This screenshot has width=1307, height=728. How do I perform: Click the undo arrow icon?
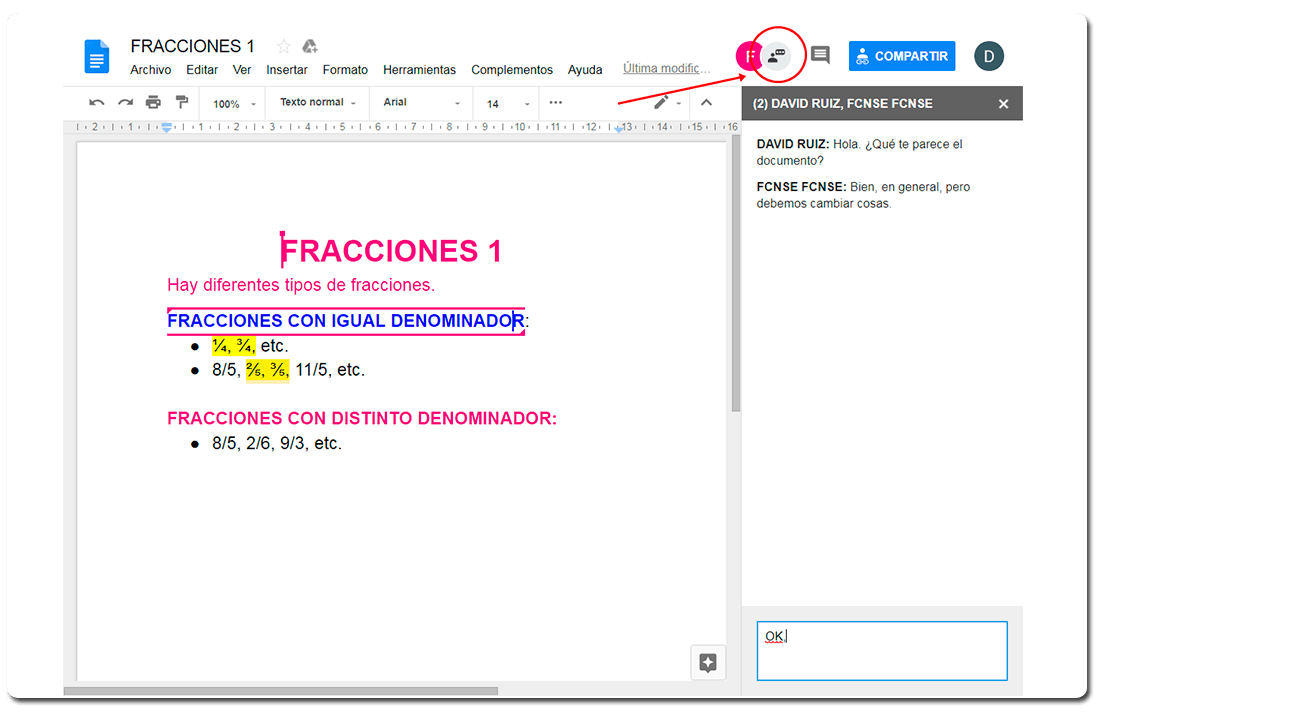click(97, 103)
